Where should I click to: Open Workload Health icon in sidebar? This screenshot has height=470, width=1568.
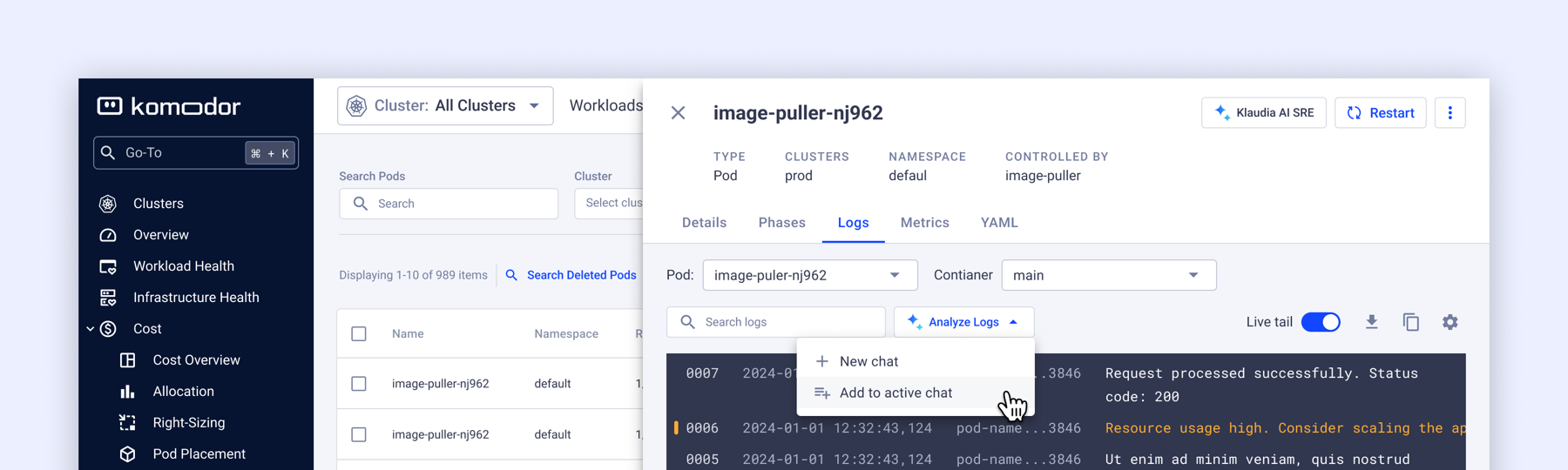coord(108,266)
